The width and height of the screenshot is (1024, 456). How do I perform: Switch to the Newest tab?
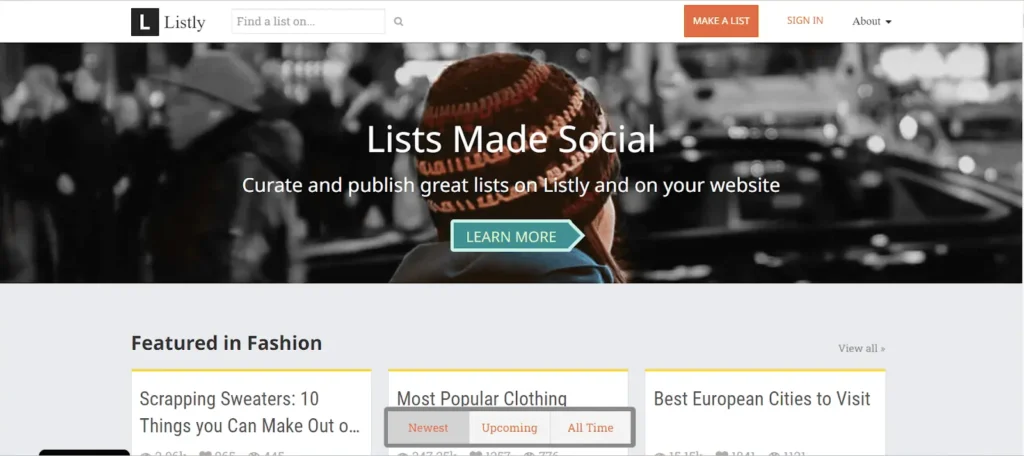tap(428, 428)
